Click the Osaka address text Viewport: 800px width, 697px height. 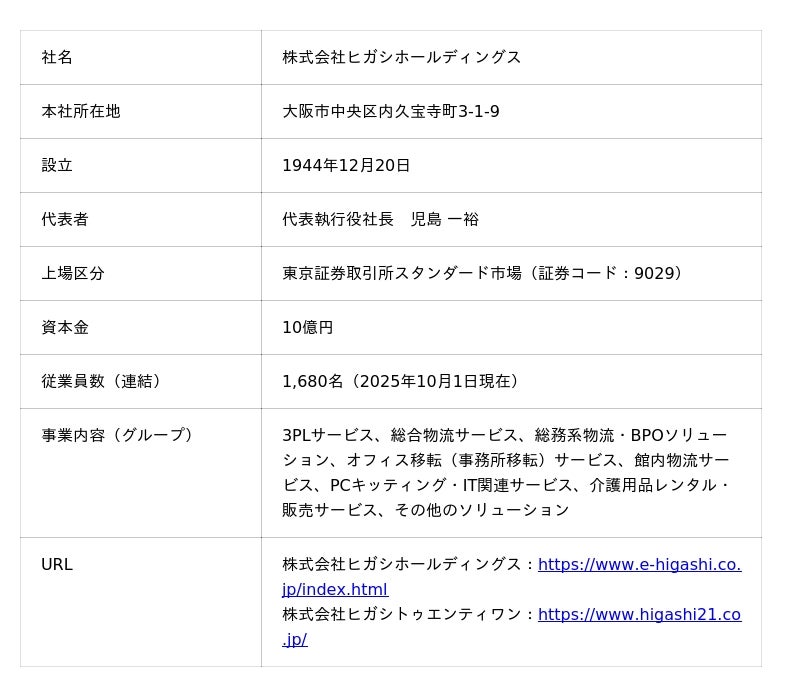(390, 112)
